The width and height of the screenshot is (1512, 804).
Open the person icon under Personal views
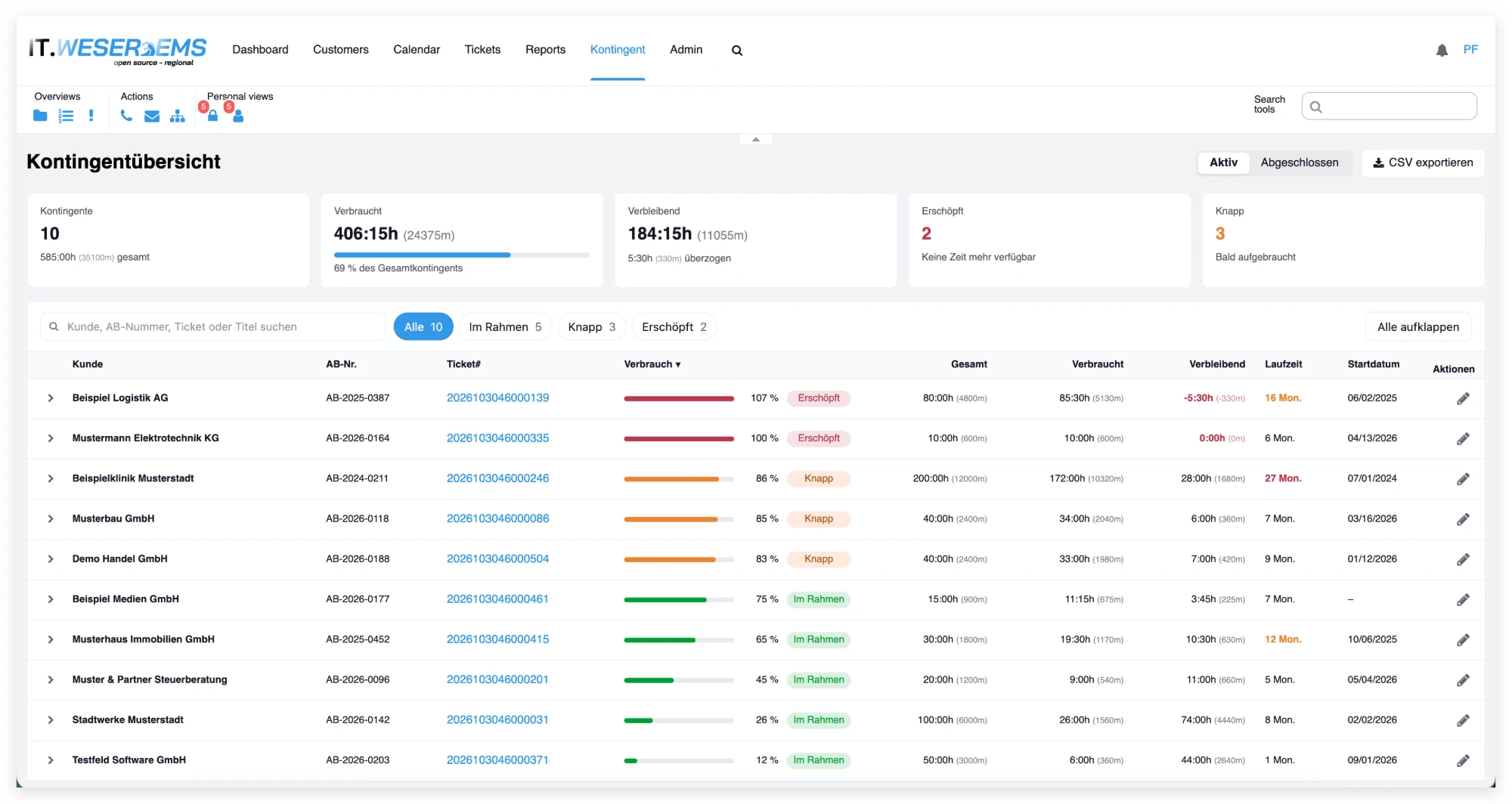click(x=238, y=116)
